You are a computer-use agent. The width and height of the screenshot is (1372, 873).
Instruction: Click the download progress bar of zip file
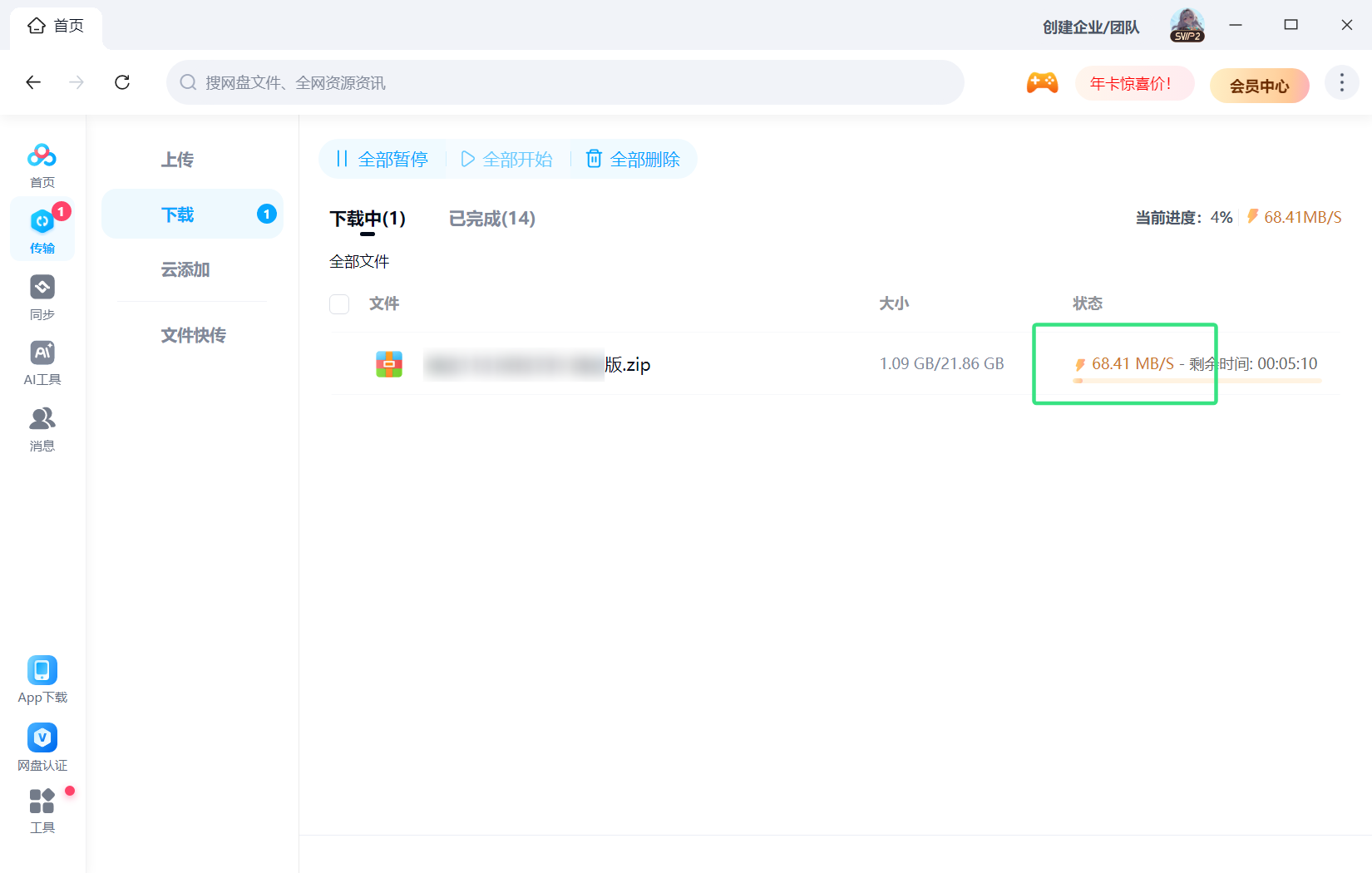tap(1197, 381)
